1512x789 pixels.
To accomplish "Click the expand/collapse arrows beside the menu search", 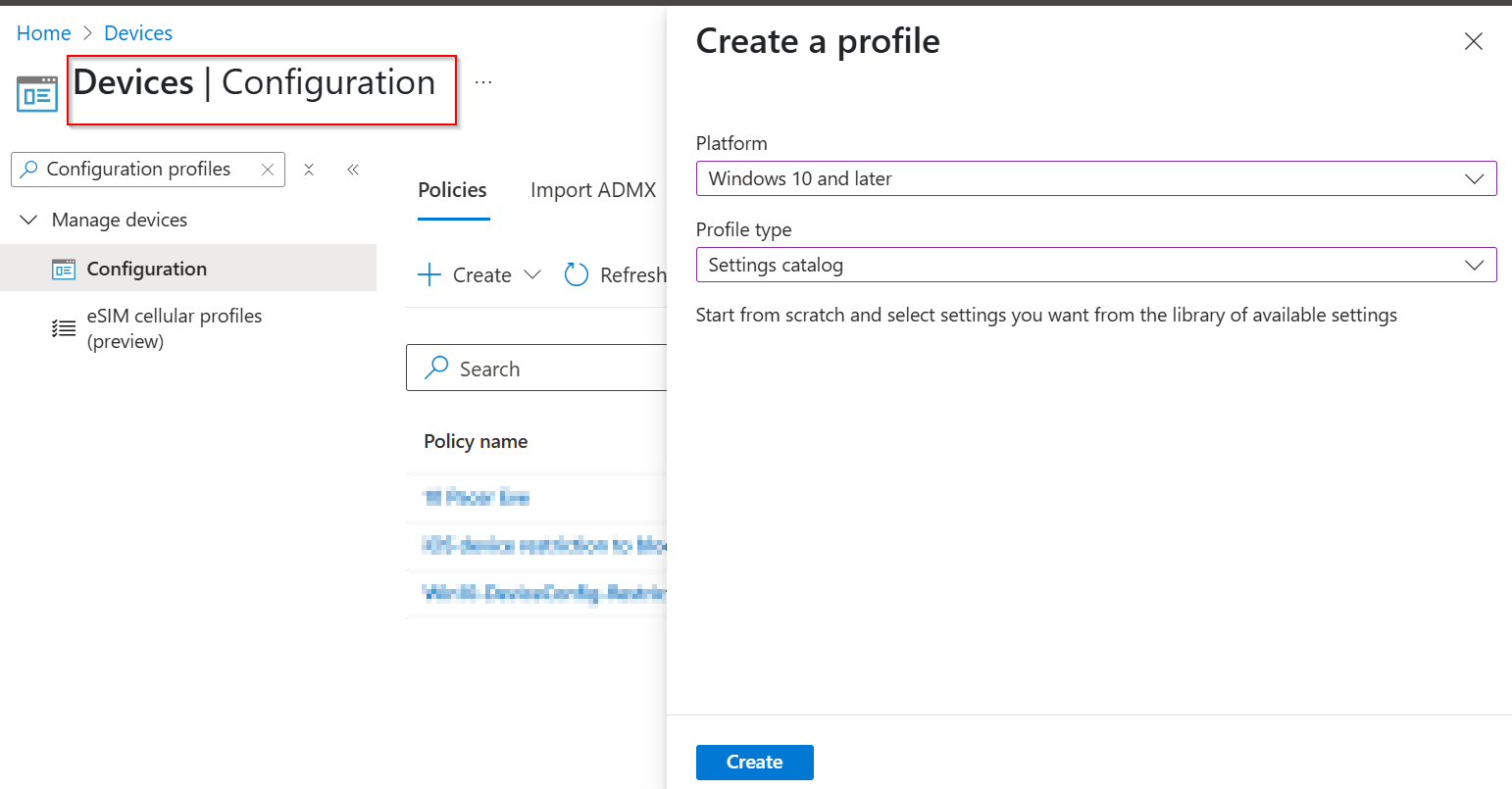I will (309, 170).
